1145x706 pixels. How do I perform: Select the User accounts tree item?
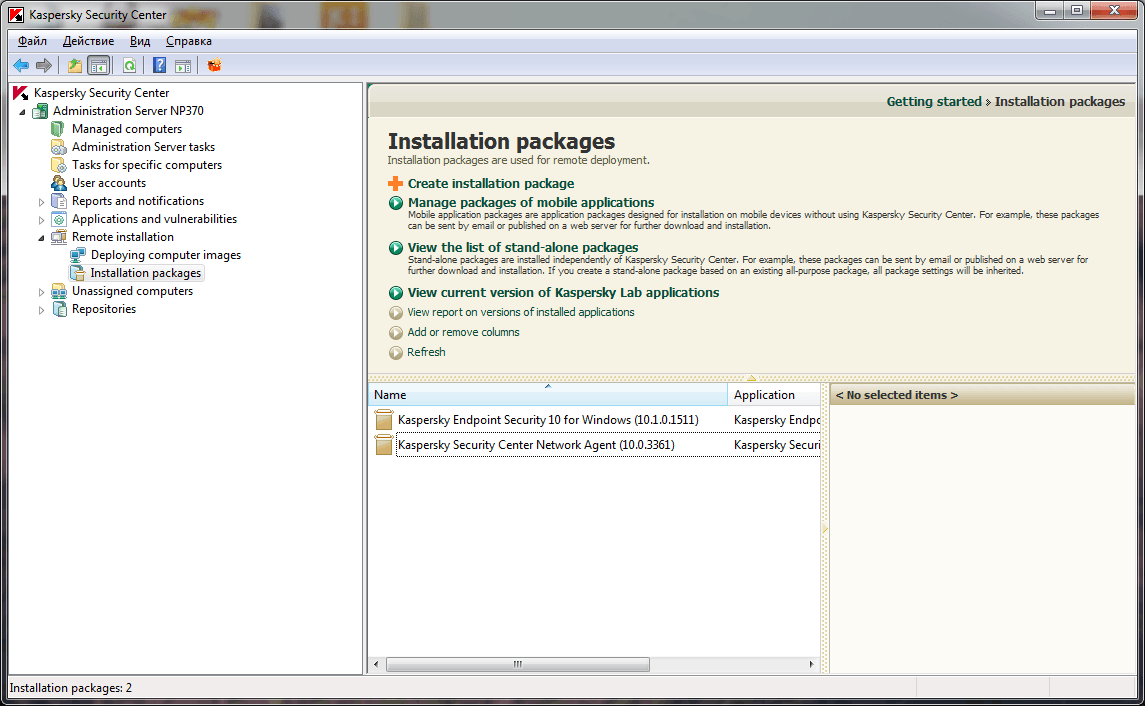(x=109, y=183)
